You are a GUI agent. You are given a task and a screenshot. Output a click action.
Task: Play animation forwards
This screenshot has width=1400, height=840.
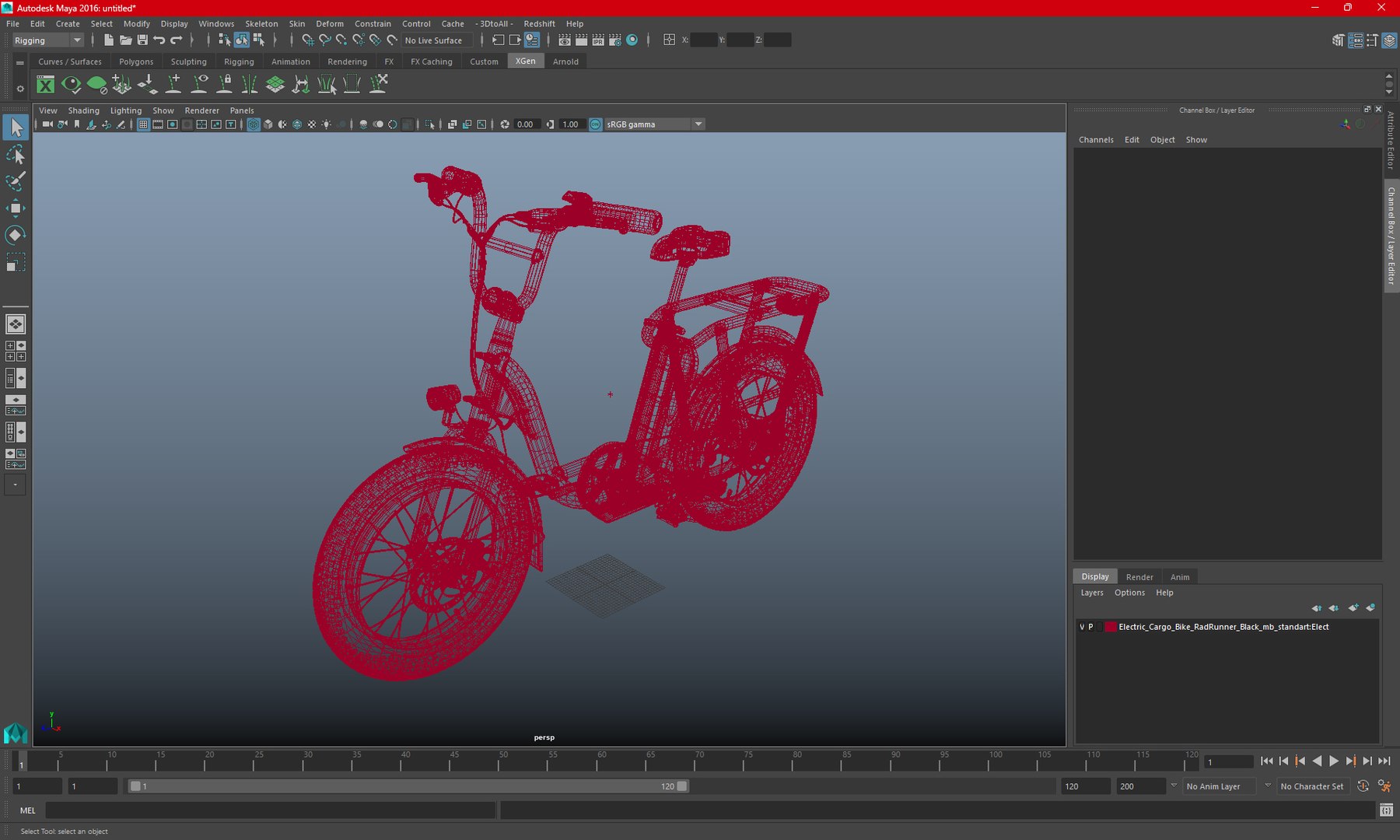[1334, 761]
